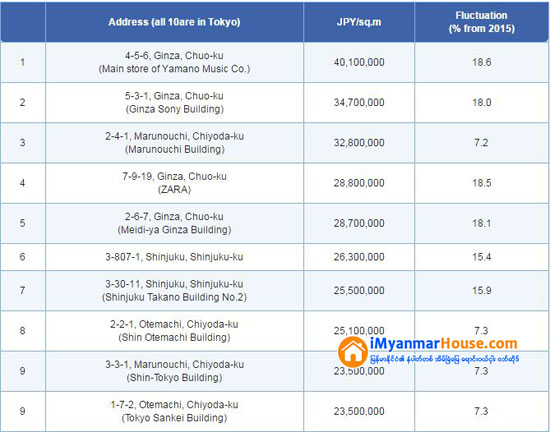550x432 pixels.
Task: Select rank number 3 beside Marunouchi Building
Action: tap(22, 143)
